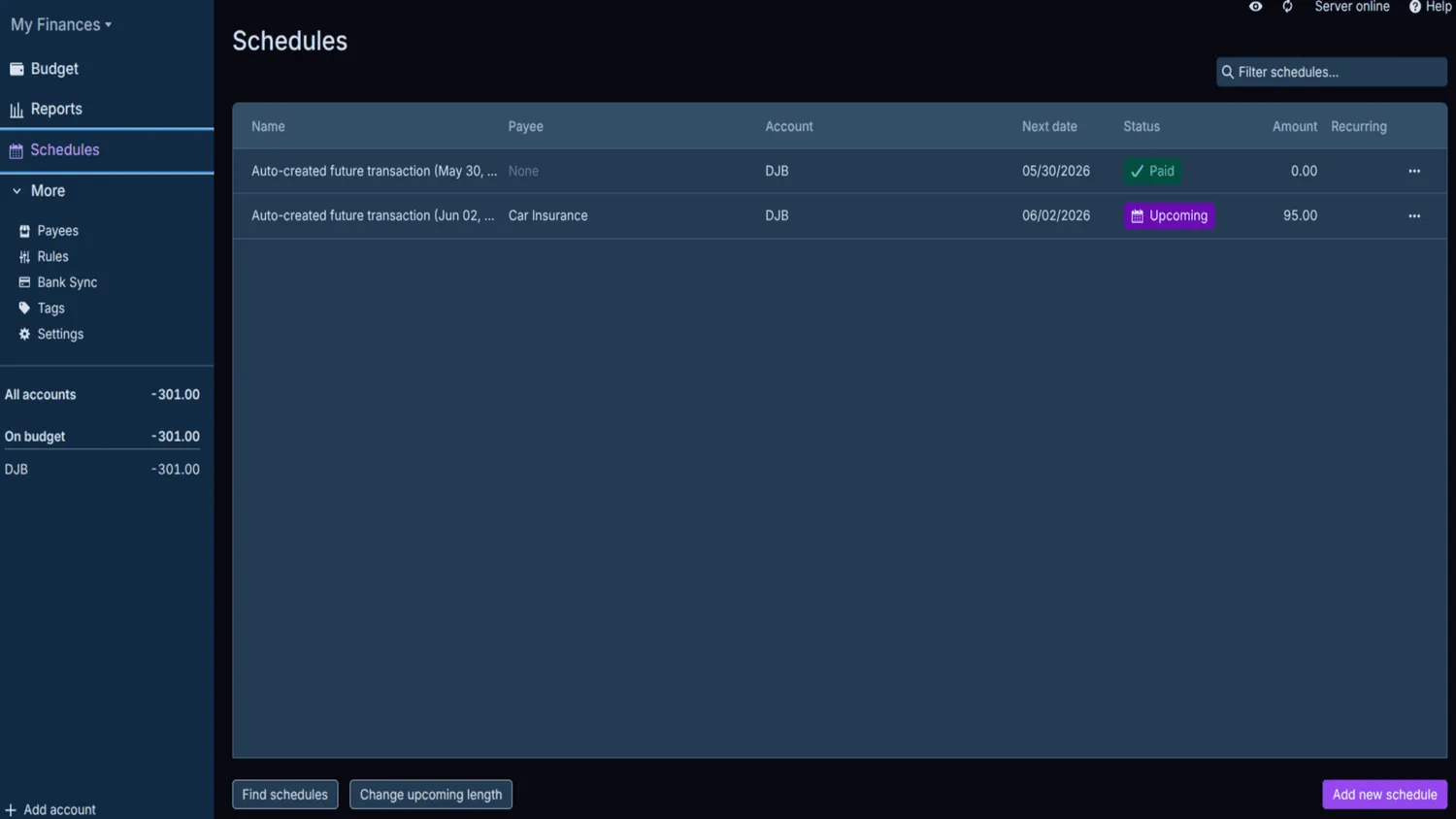This screenshot has width=1456, height=819.
Task: Click the Payees icon
Action: click(24, 231)
